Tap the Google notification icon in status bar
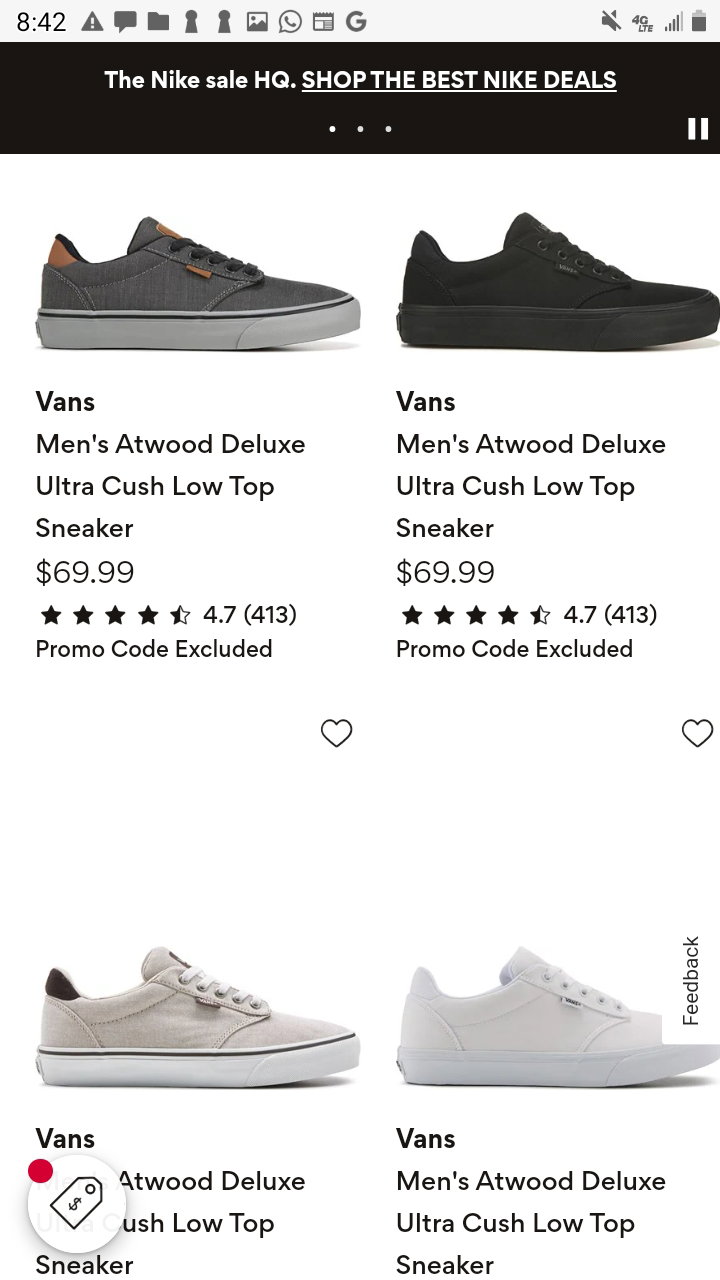The image size is (720, 1280). click(x=356, y=21)
